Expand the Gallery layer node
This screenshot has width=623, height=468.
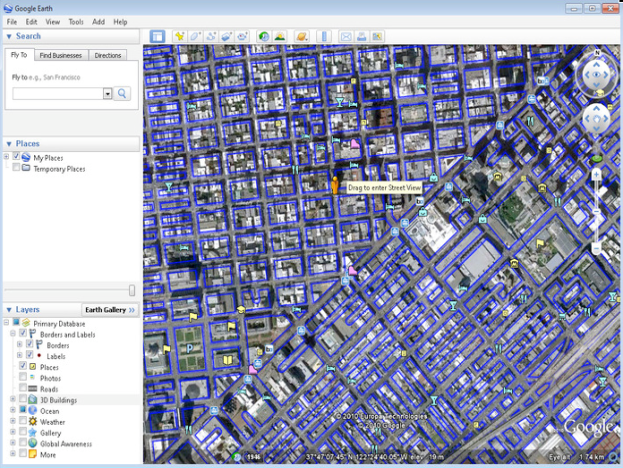(x=13, y=431)
